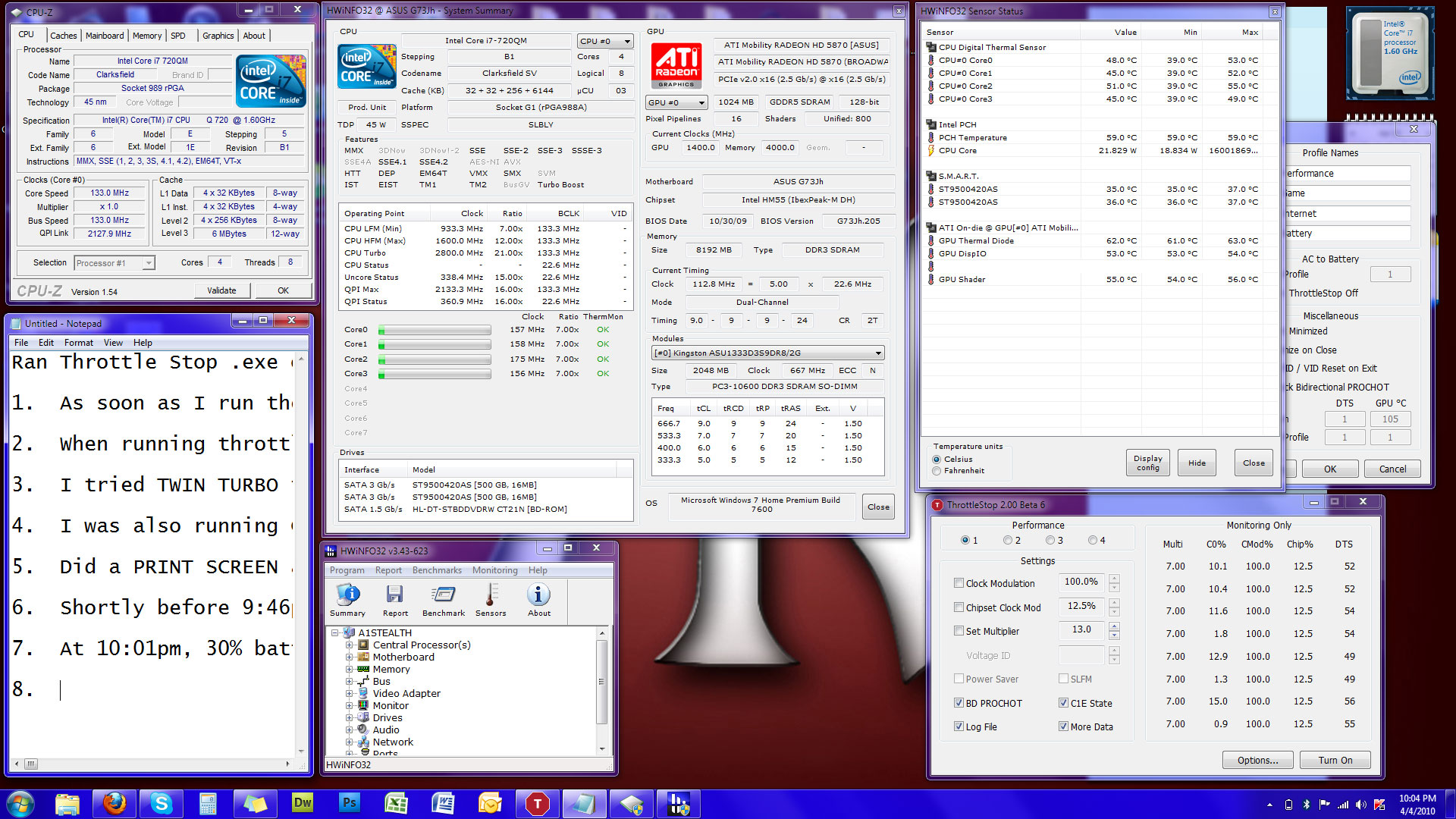Open the volume speaker tray icon
The width and height of the screenshot is (1456, 819).
[x=1361, y=805]
